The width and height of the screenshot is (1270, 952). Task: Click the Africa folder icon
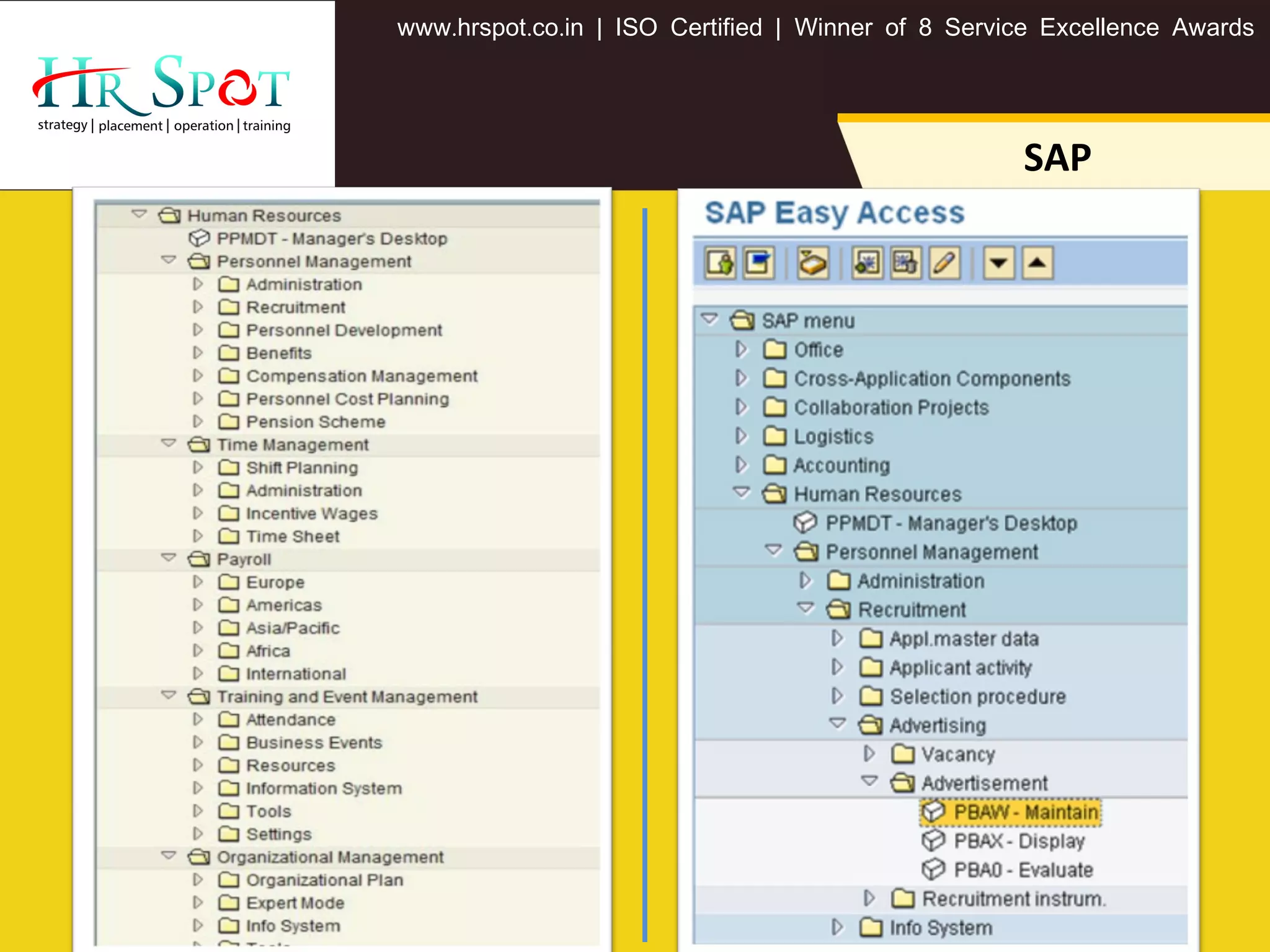(229, 651)
